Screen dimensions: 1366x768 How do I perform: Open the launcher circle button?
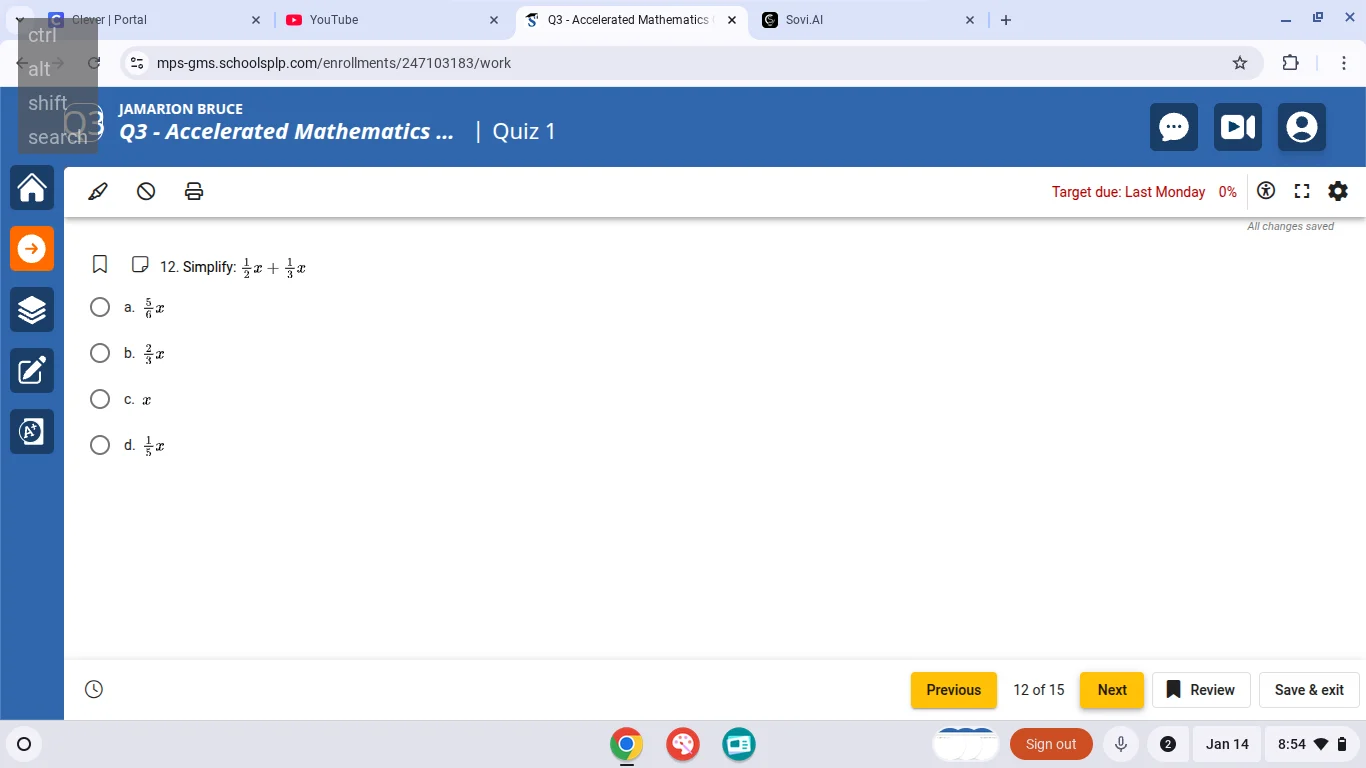click(25, 744)
